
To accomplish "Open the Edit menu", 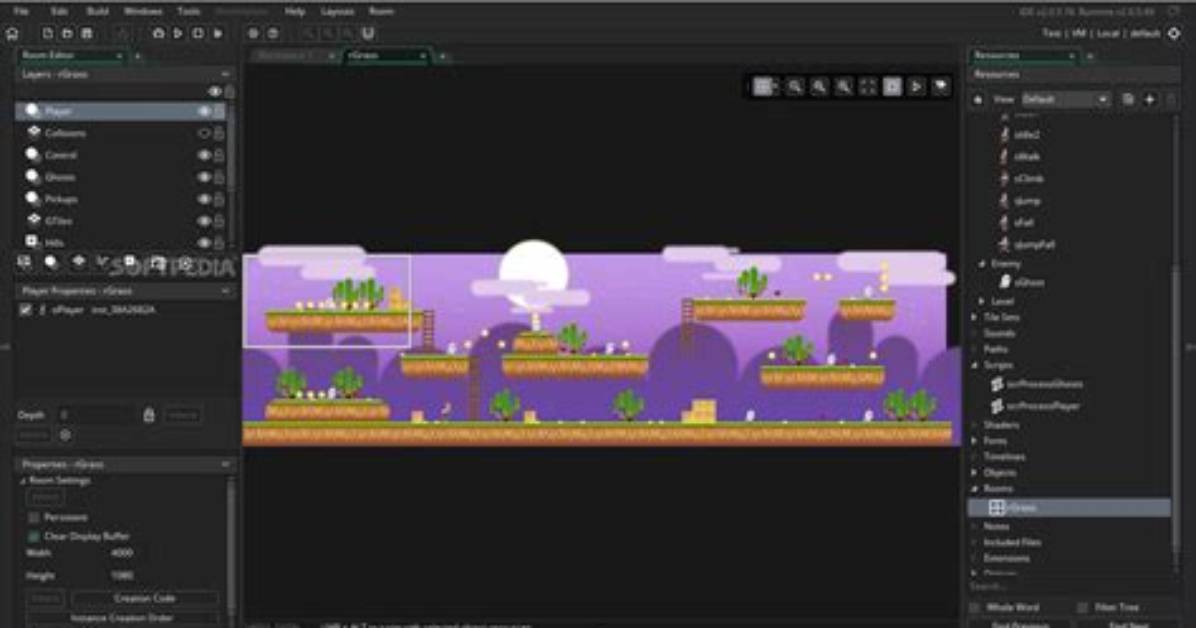I will 59,11.
